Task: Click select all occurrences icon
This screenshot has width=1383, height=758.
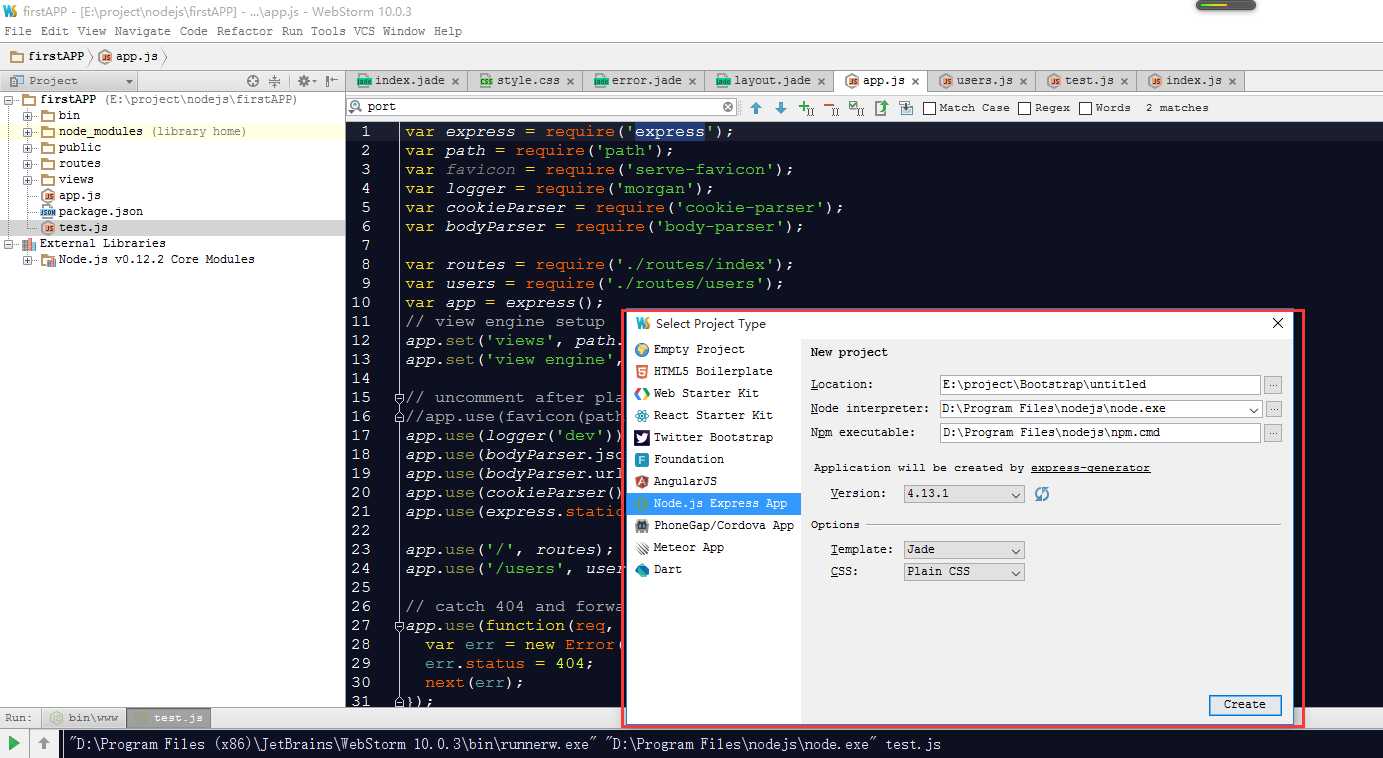Action: click(856, 108)
